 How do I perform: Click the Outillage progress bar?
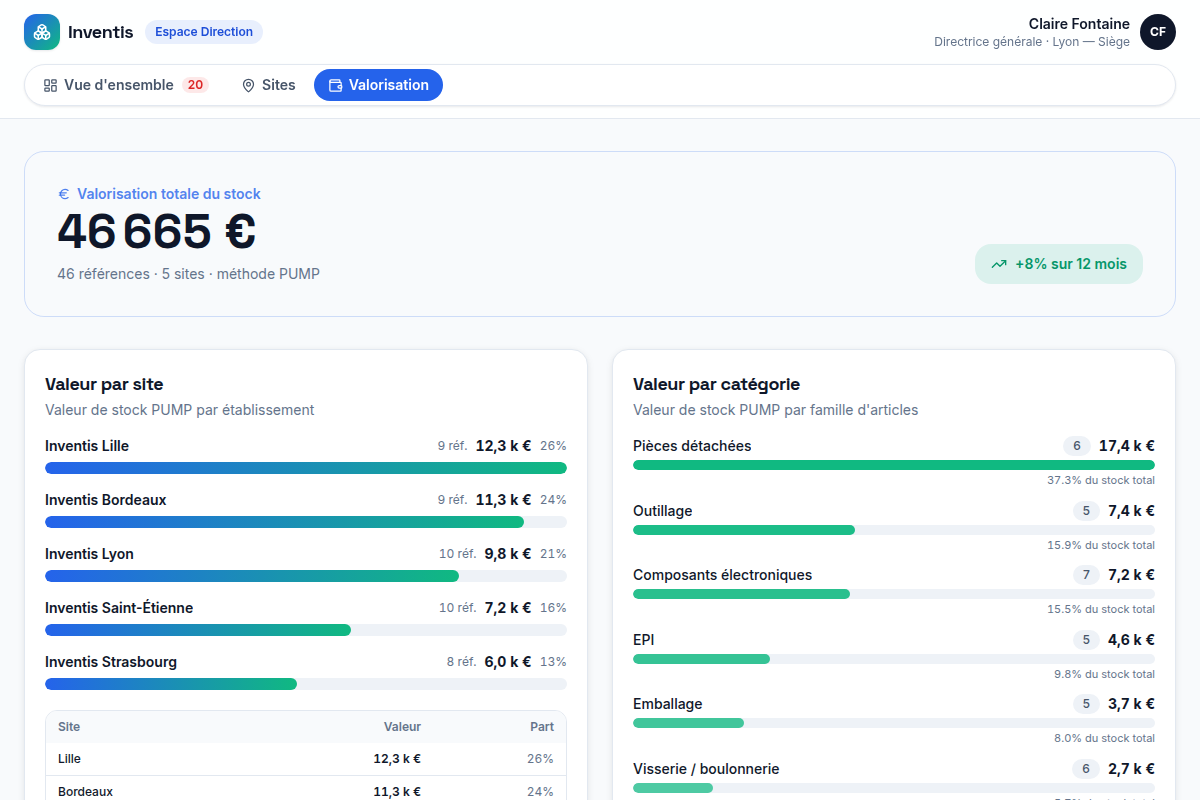click(x=894, y=530)
